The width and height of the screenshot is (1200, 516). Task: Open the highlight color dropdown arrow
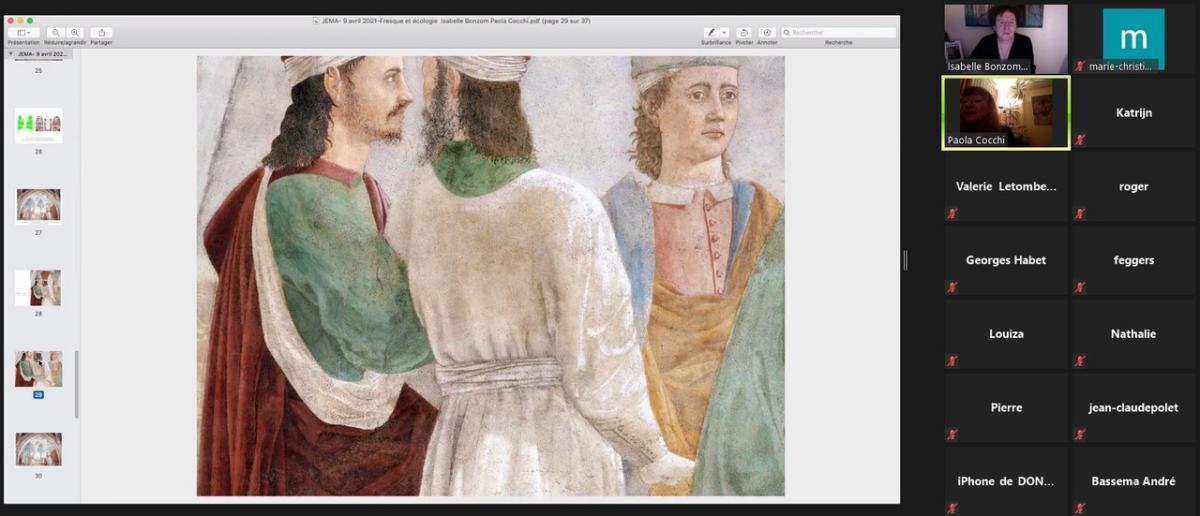(x=725, y=33)
